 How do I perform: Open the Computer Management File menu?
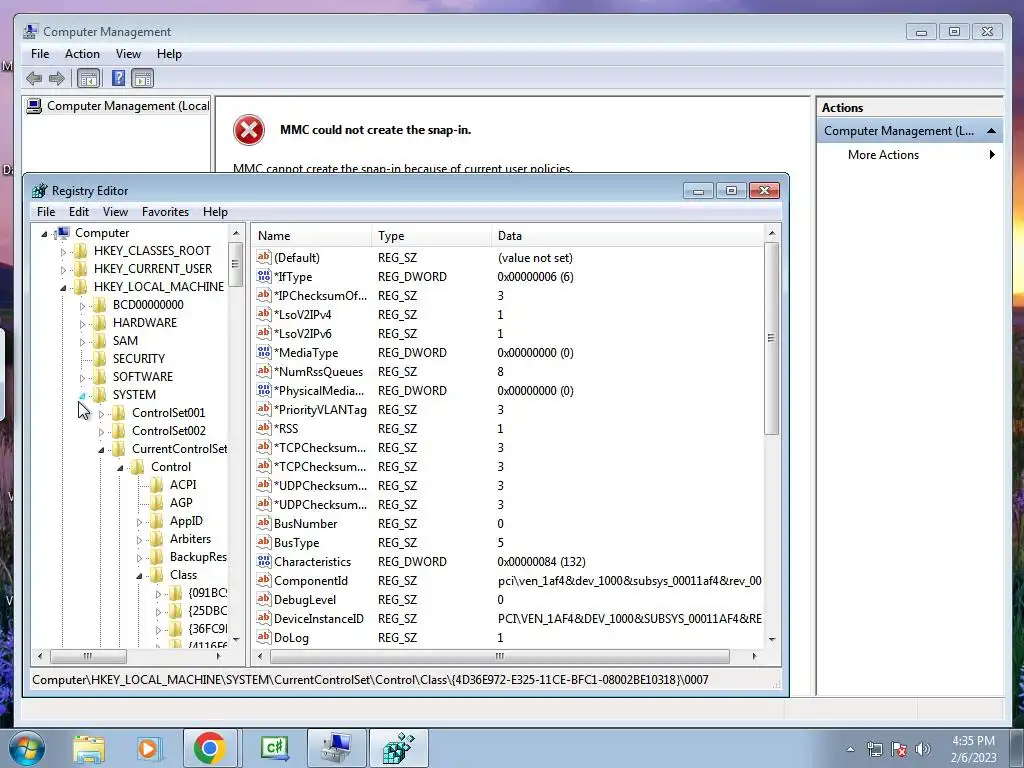click(40, 54)
